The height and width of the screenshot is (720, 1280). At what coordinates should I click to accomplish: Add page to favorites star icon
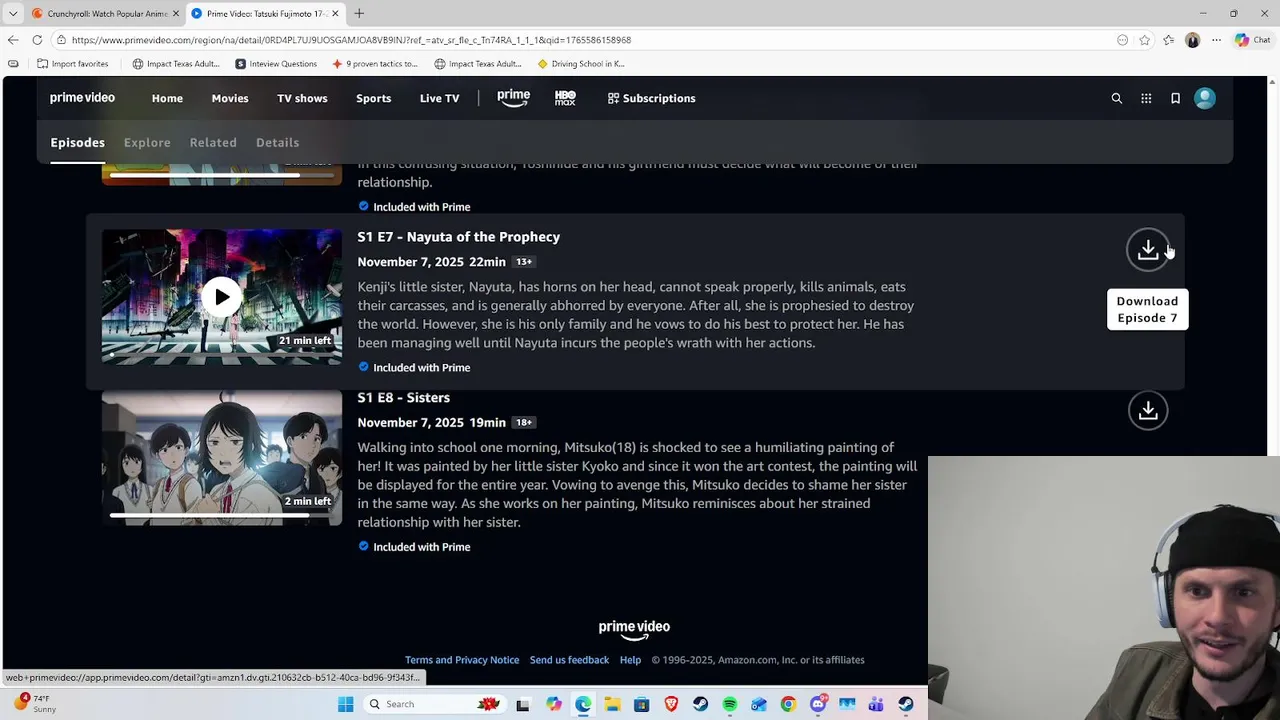coord(1144,40)
